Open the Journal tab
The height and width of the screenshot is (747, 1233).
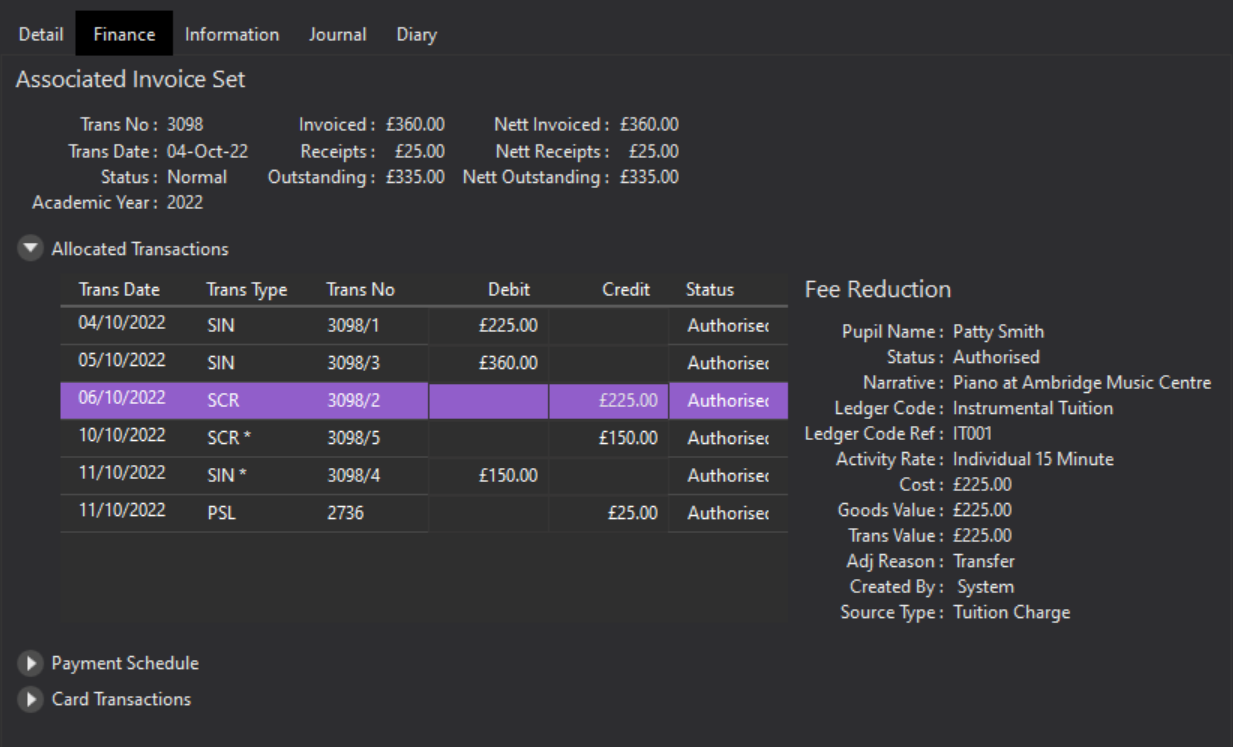[337, 34]
